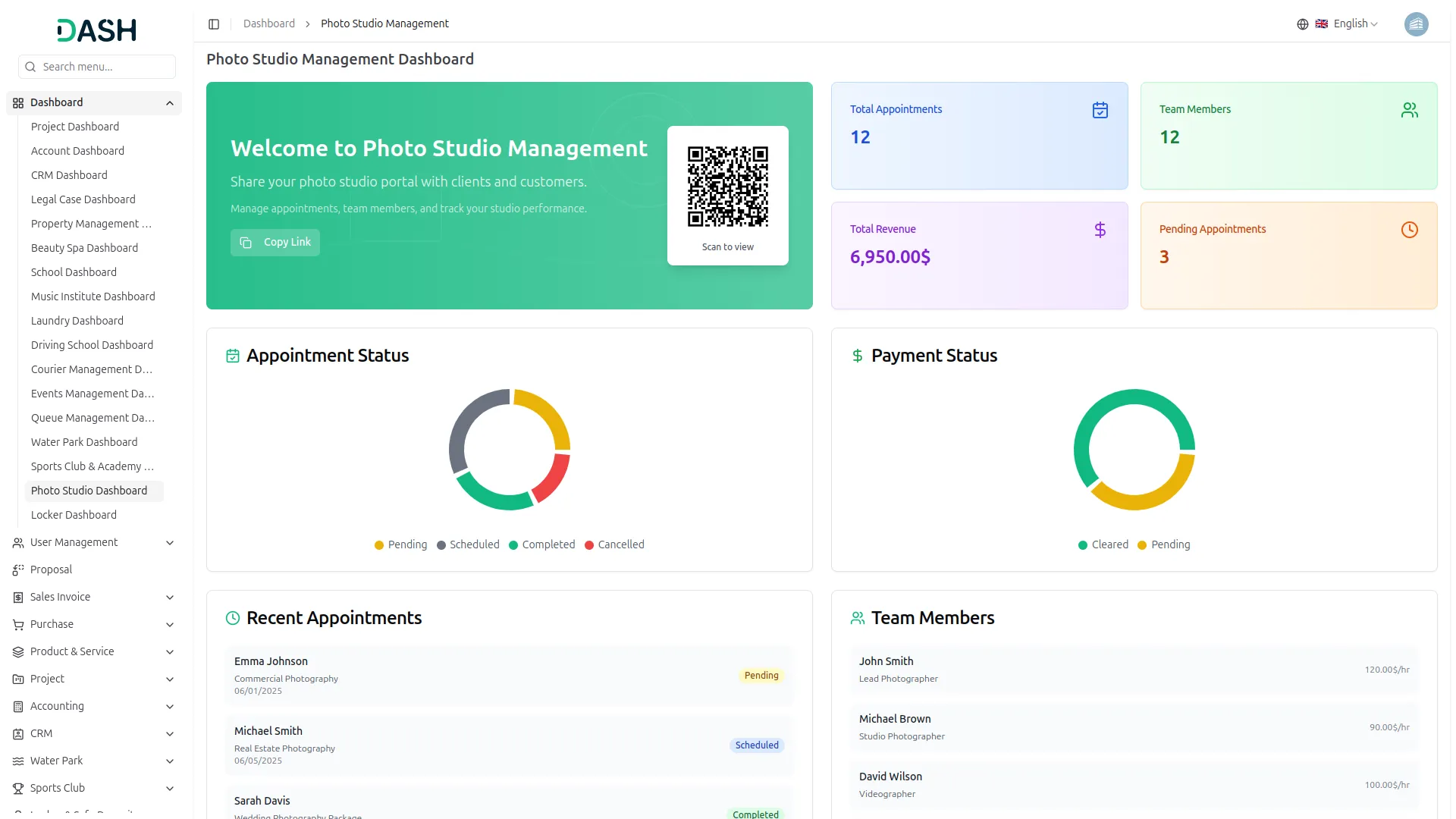The width and height of the screenshot is (1456, 819).
Task: Toggle the Cleared legend in Payment Status chart
Action: pyautogui.click(x=1103, y=544)
